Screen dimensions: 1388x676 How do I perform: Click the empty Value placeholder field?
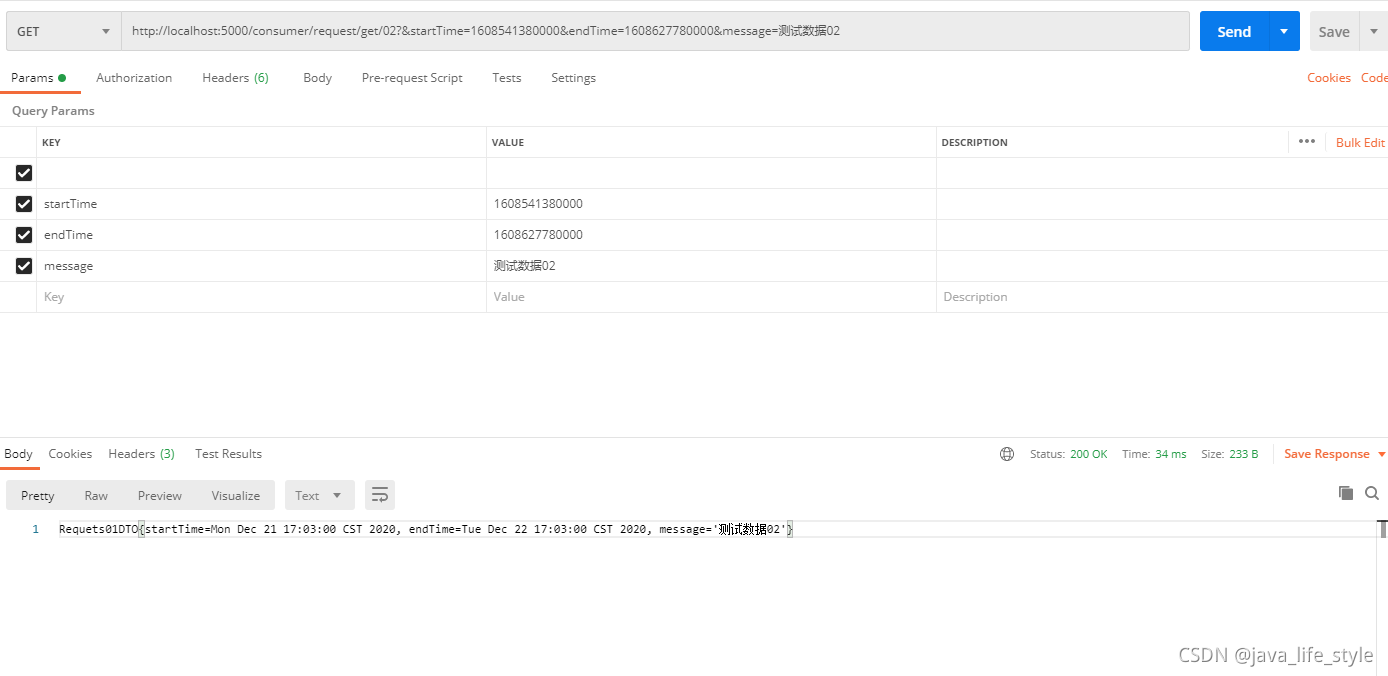tap(711, 297)
